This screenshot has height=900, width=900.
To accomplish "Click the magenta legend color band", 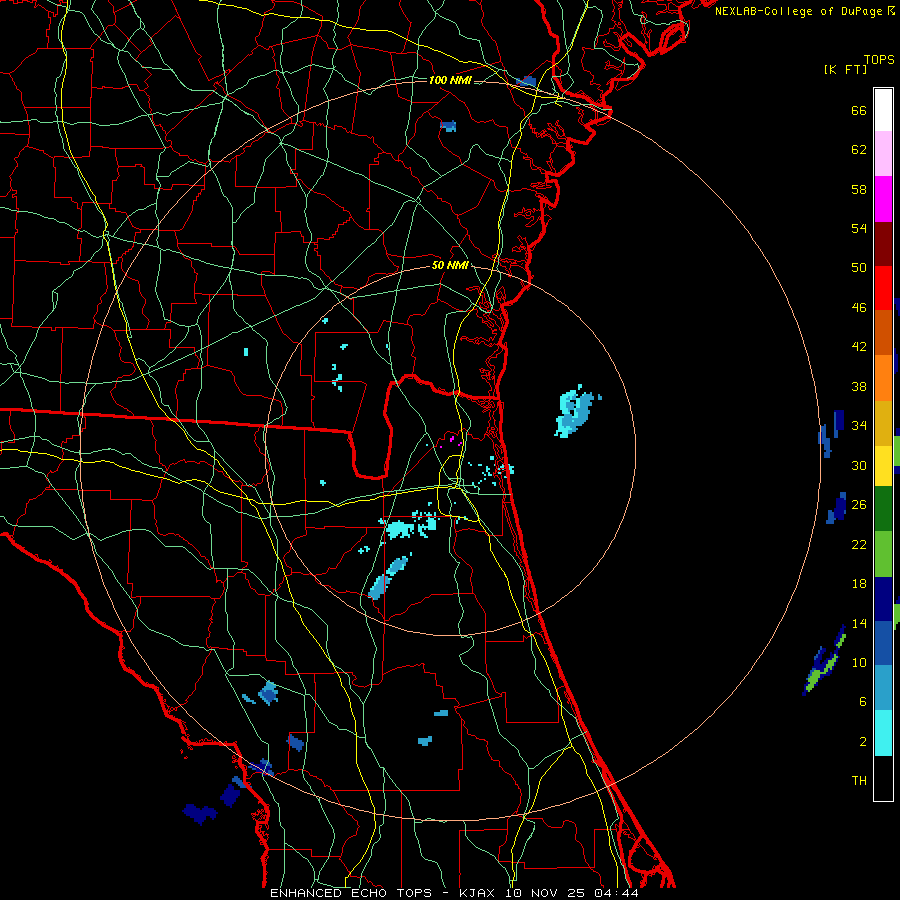I will coord(883,199).
